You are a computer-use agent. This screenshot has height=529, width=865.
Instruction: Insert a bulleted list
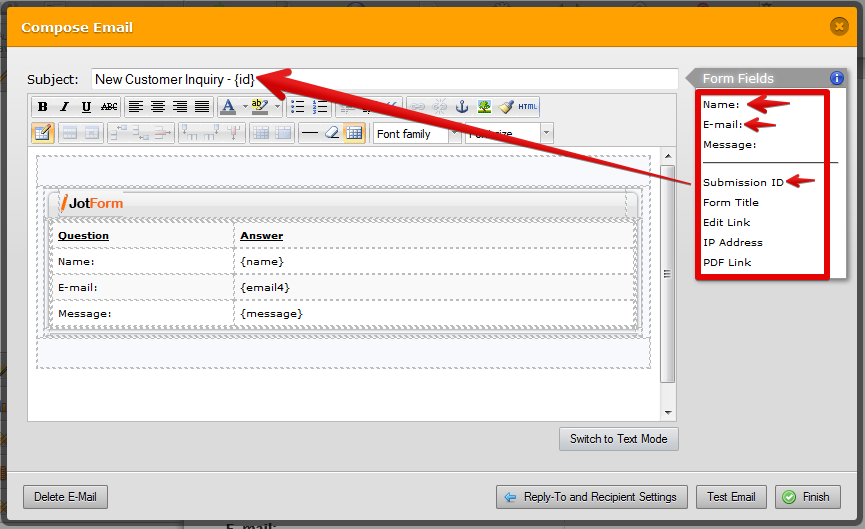pyautogui.click(x=297, y=107)
